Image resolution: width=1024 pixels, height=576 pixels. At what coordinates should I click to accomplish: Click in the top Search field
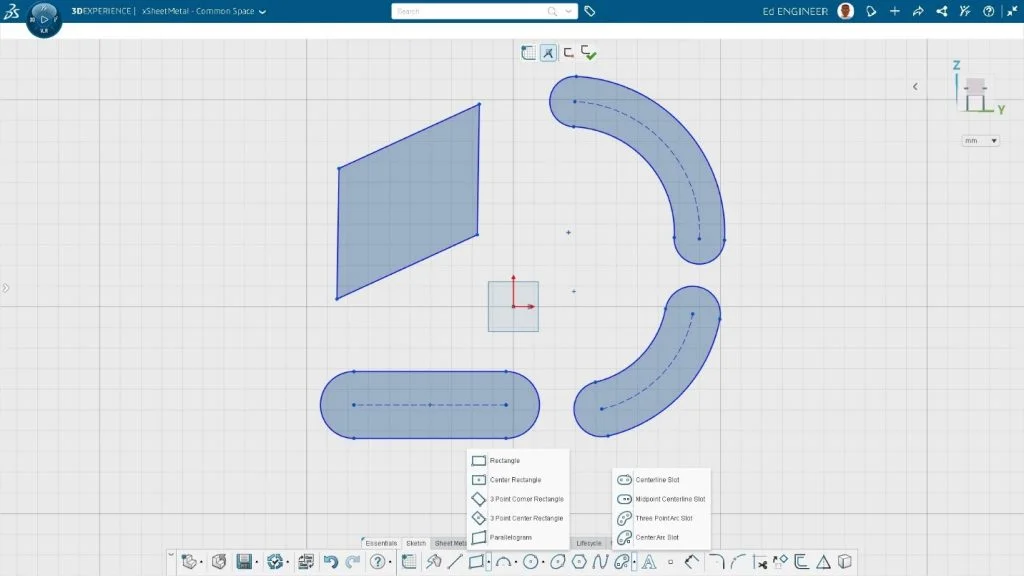click(x=470, y=12)
